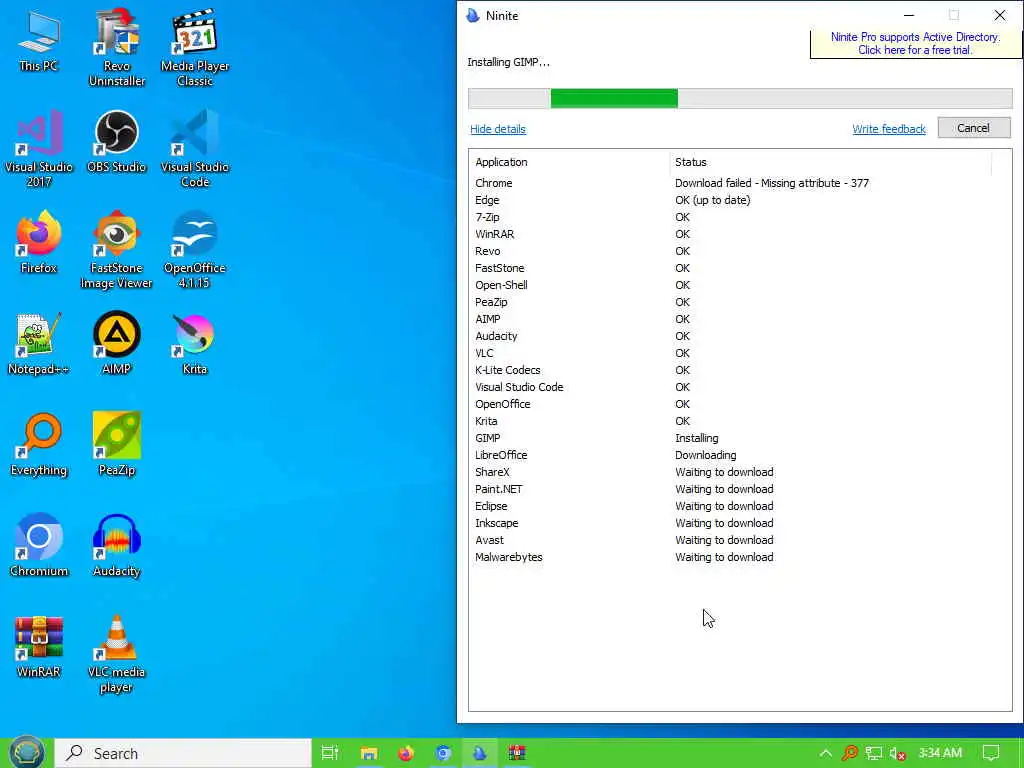Open Media Player Classic desktop shortcut
This screenshot has height=768, width=1024.
pos(195,47)
